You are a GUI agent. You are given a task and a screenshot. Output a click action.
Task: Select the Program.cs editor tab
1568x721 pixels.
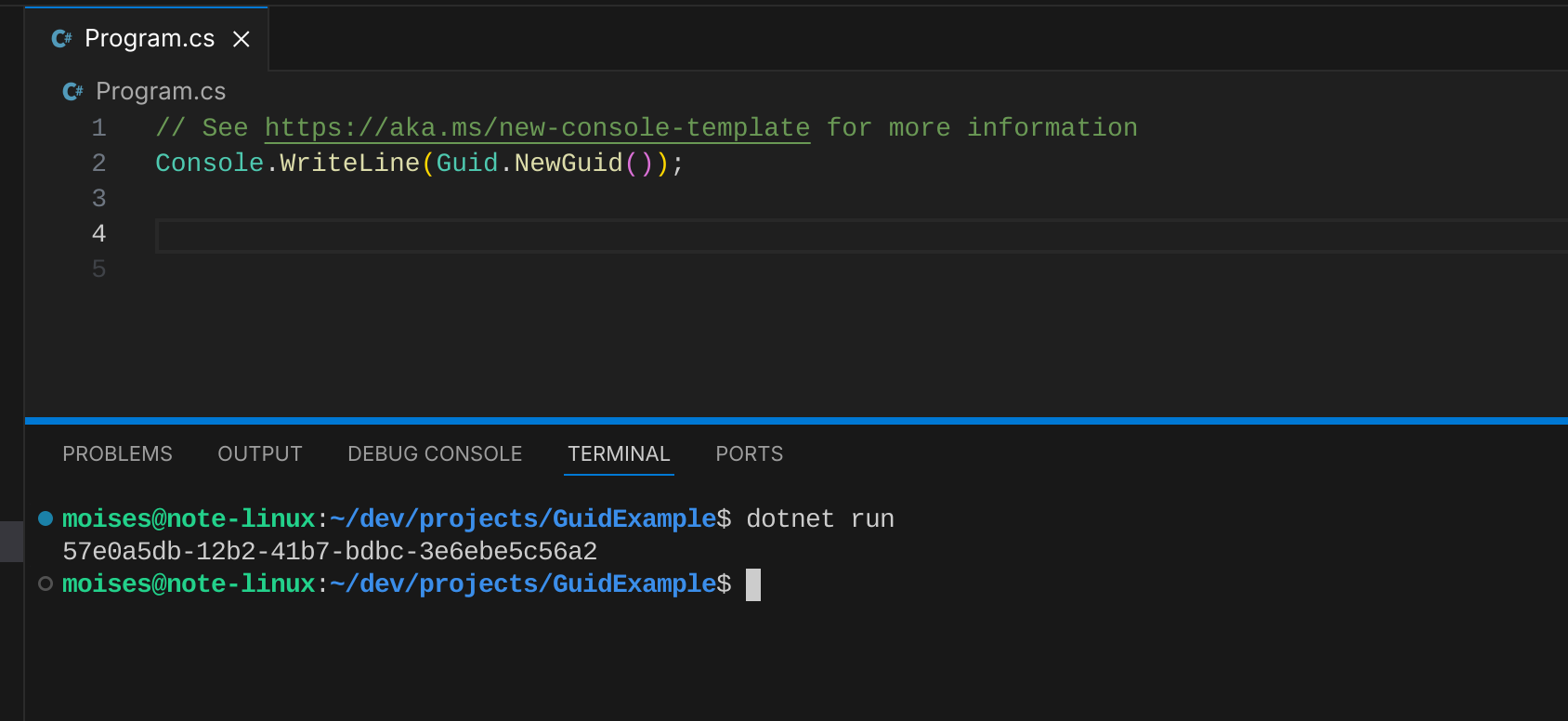147,39
